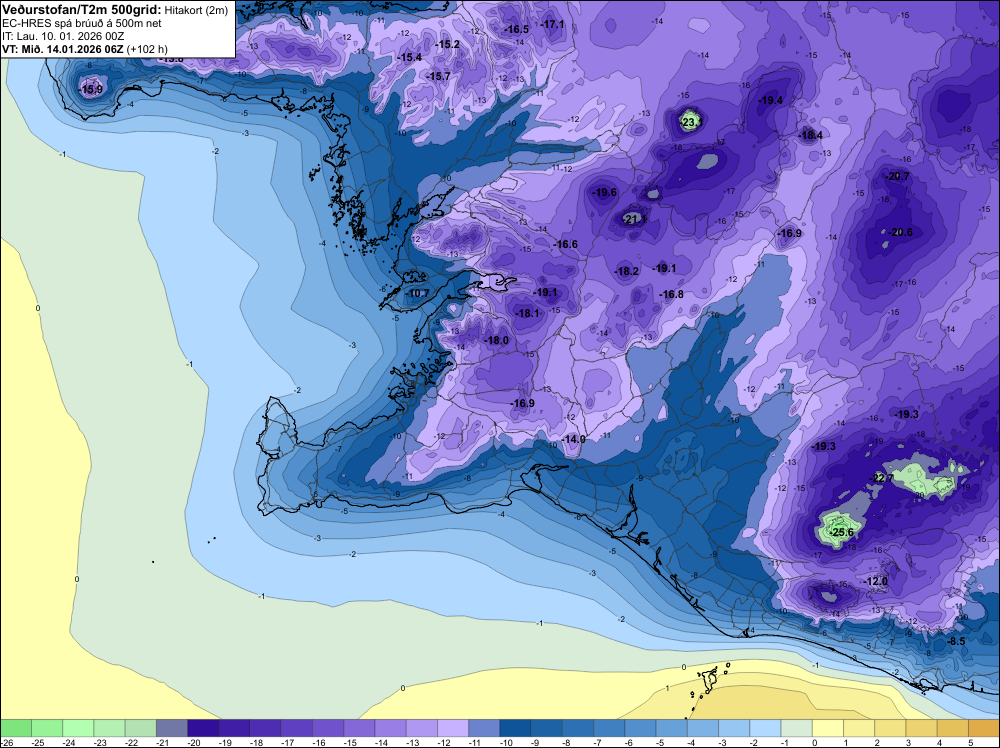Image resolution: width=1000 pixels, height=748 pixels.
Task: Click the -16.5 temperature label
Action: [517, 29]
